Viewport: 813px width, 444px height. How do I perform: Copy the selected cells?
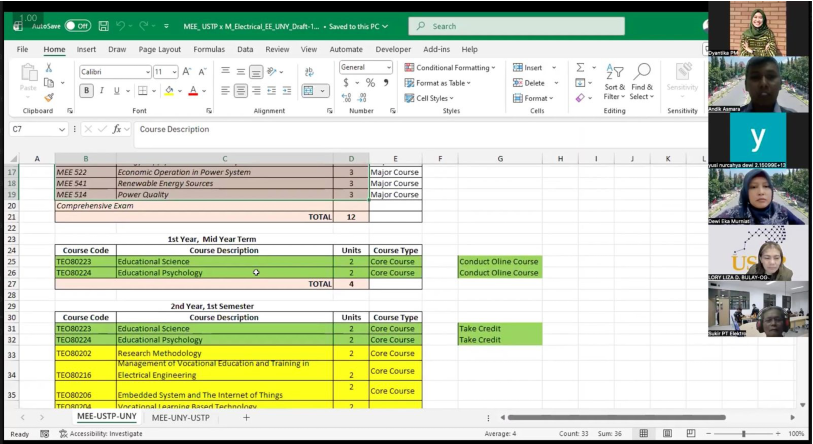coord(49,82)
